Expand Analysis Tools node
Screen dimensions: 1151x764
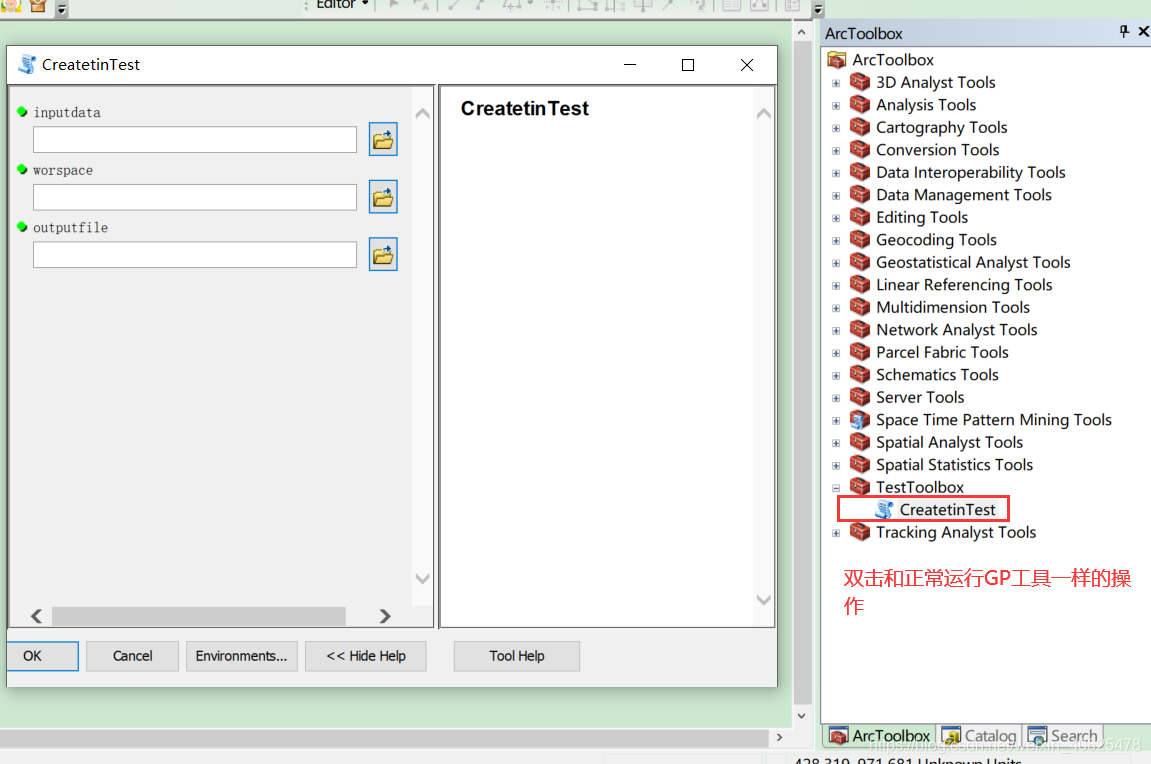pyautogui.click(x=836, y=106)
